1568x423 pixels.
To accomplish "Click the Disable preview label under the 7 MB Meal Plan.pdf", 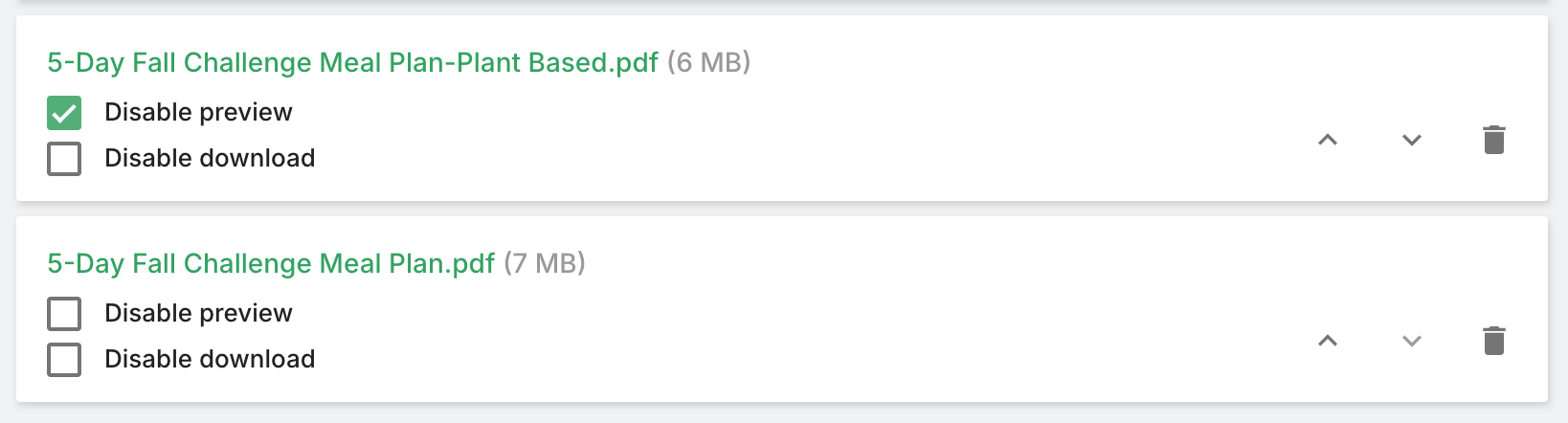I will point(198,314).
